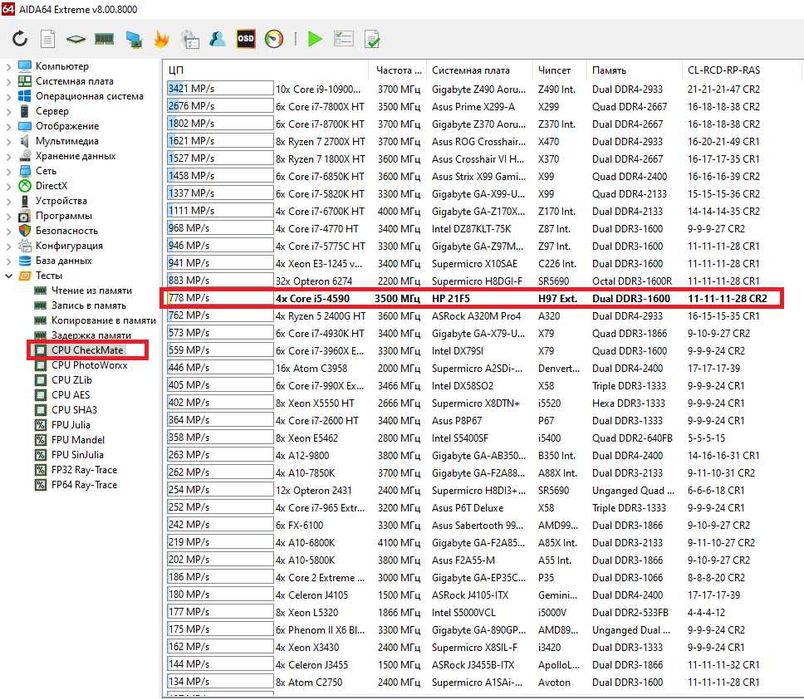Click the gauge sensor panel icon
The height and width of the screenshot is (699, 804).
[x=274, y=39]
